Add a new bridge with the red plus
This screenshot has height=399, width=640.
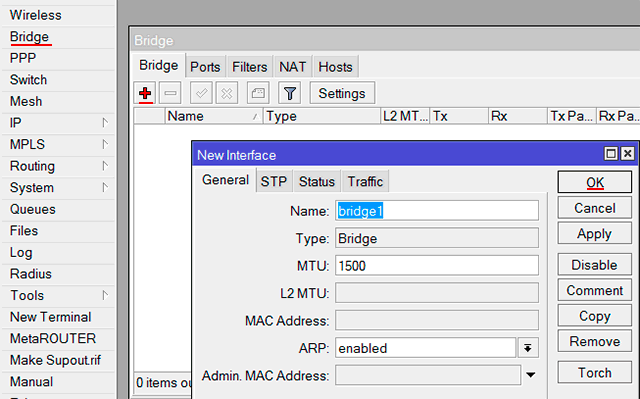[x=145, y=93]
